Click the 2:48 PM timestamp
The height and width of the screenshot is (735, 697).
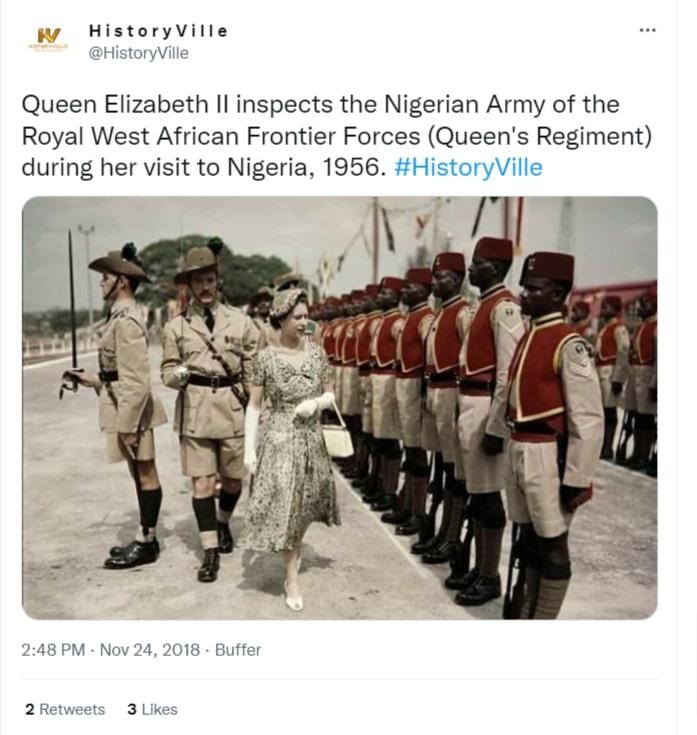tap(53, 650)
